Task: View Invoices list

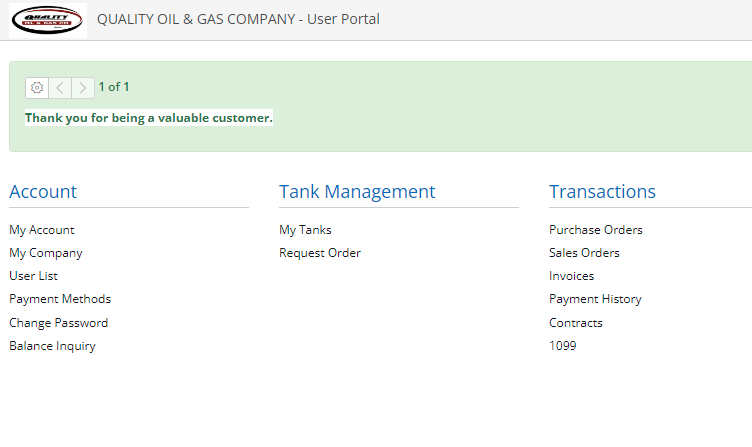Action: coord(571,276)
